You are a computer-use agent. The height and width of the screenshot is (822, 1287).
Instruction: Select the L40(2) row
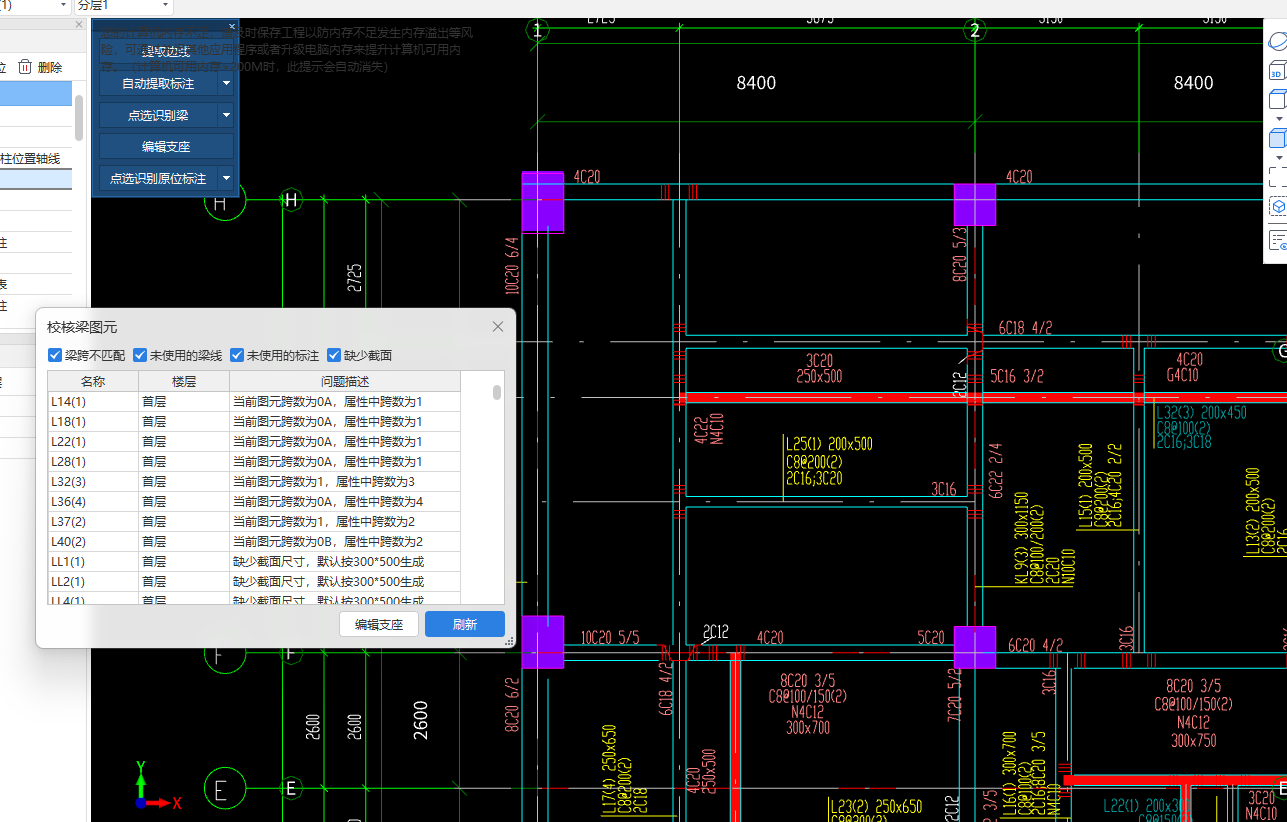click(x=254, y=541)
